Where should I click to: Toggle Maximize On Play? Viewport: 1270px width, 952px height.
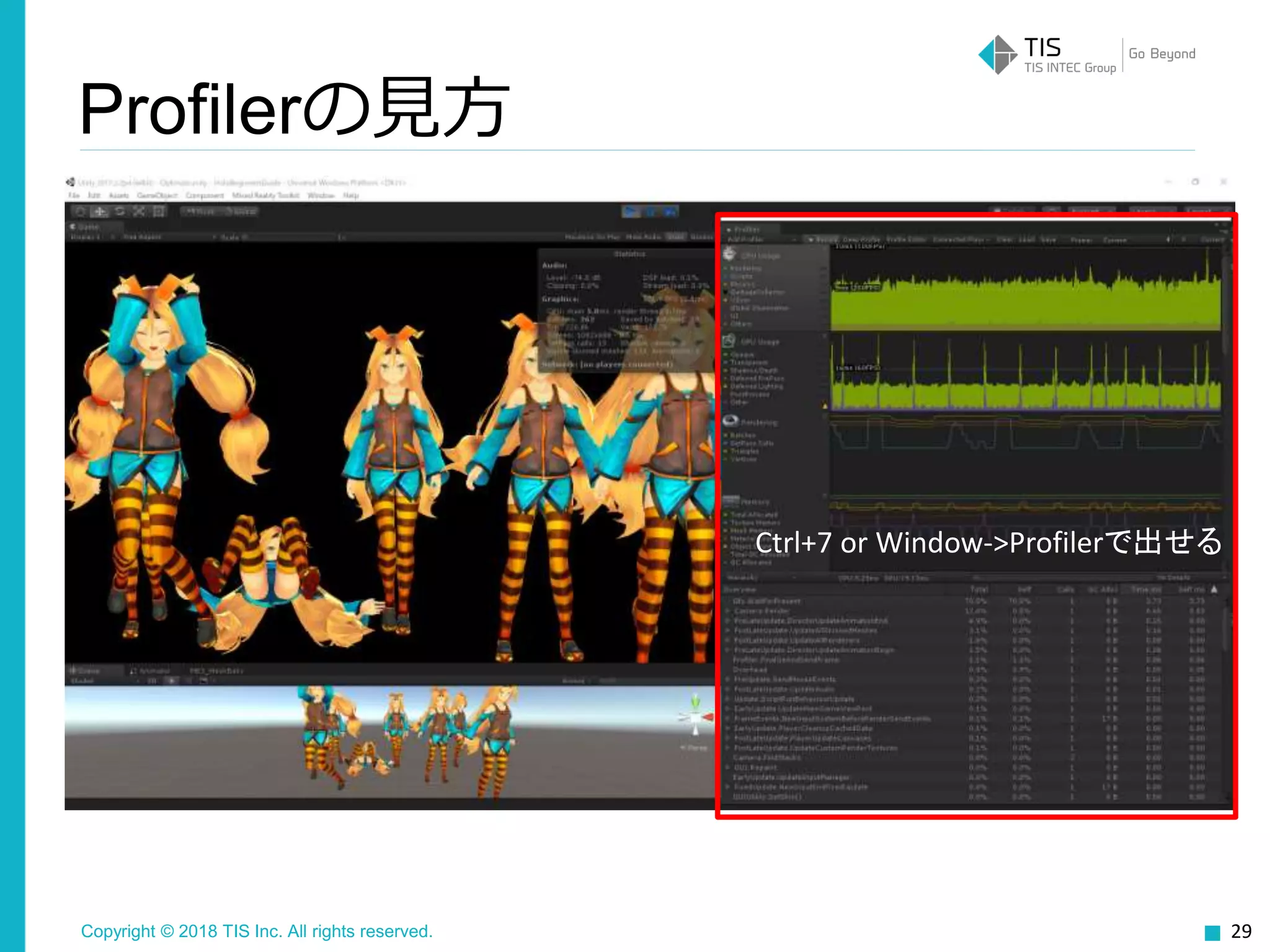point(592,237)
